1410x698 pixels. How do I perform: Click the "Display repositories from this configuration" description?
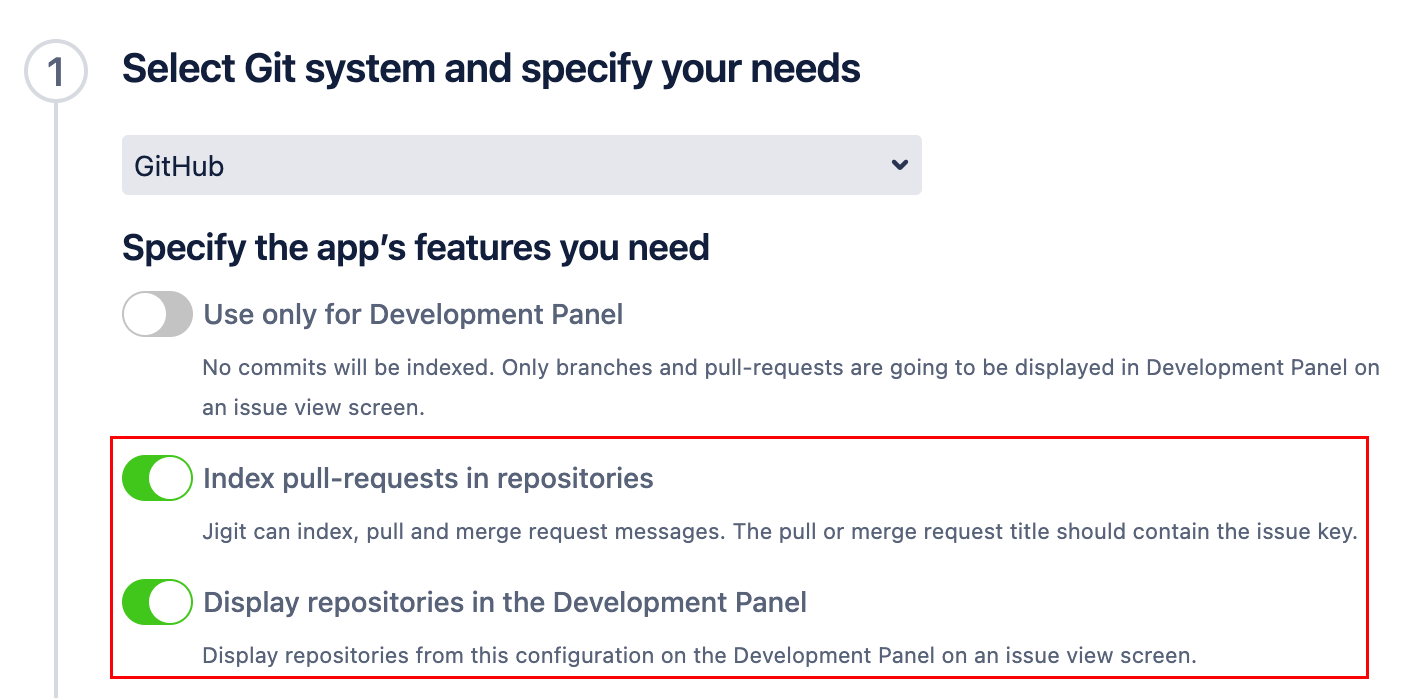(699, 657)
